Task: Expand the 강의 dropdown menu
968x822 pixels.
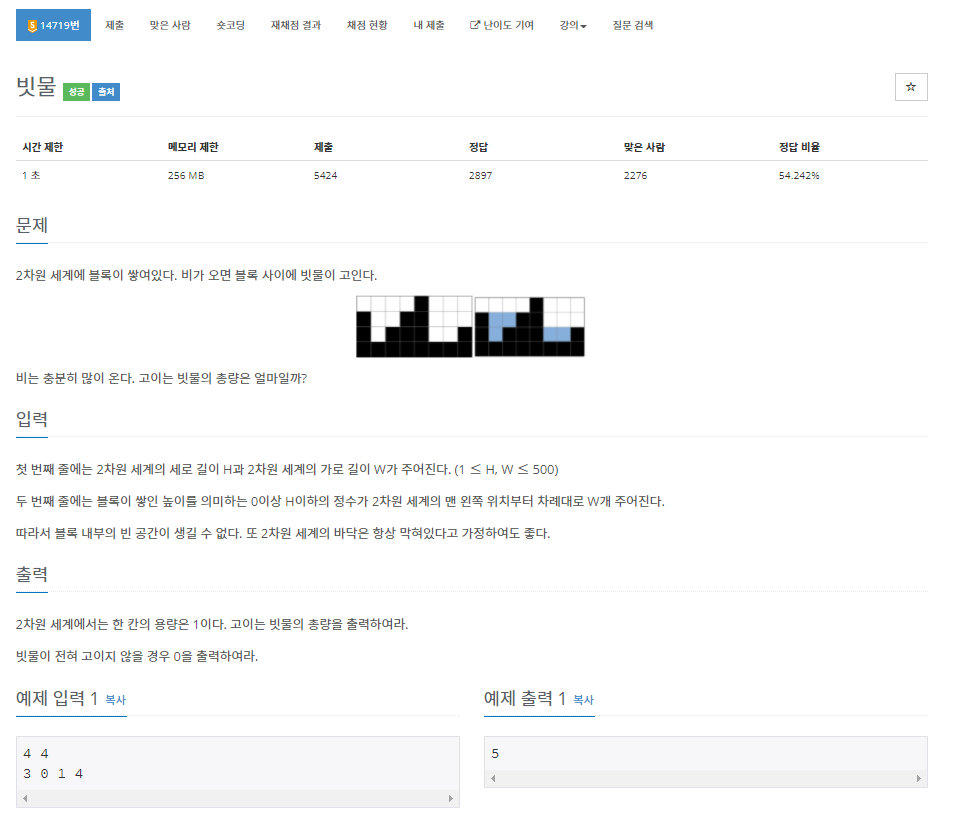Action: pyautogui.click(x=573, y=25)
